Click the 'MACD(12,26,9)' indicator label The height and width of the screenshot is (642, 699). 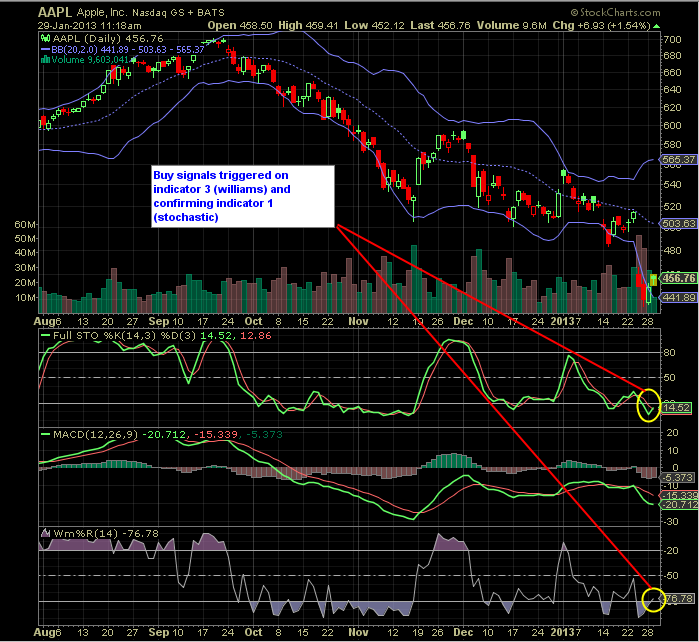tap(95, 434)
